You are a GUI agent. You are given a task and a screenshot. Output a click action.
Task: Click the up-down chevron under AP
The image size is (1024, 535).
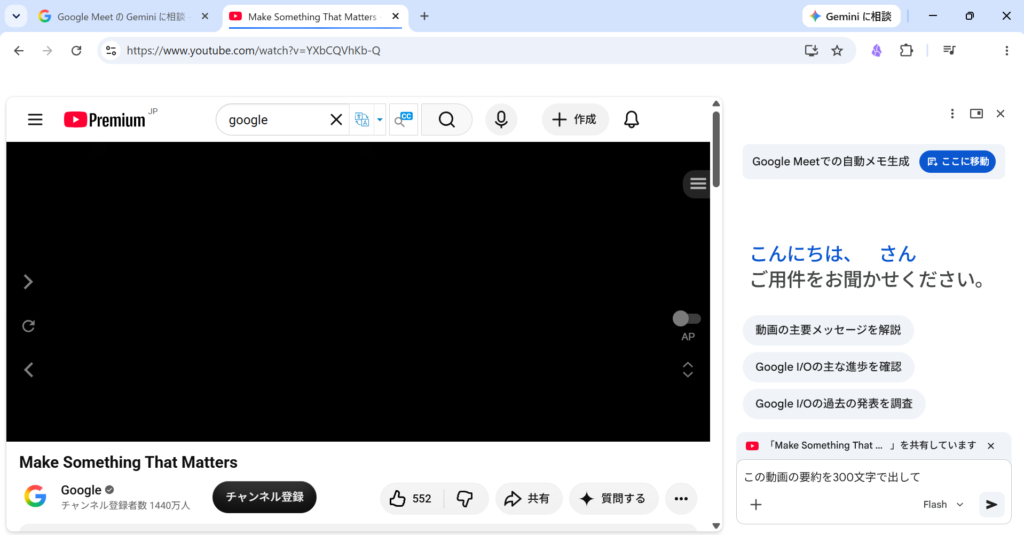click(688, 370)
